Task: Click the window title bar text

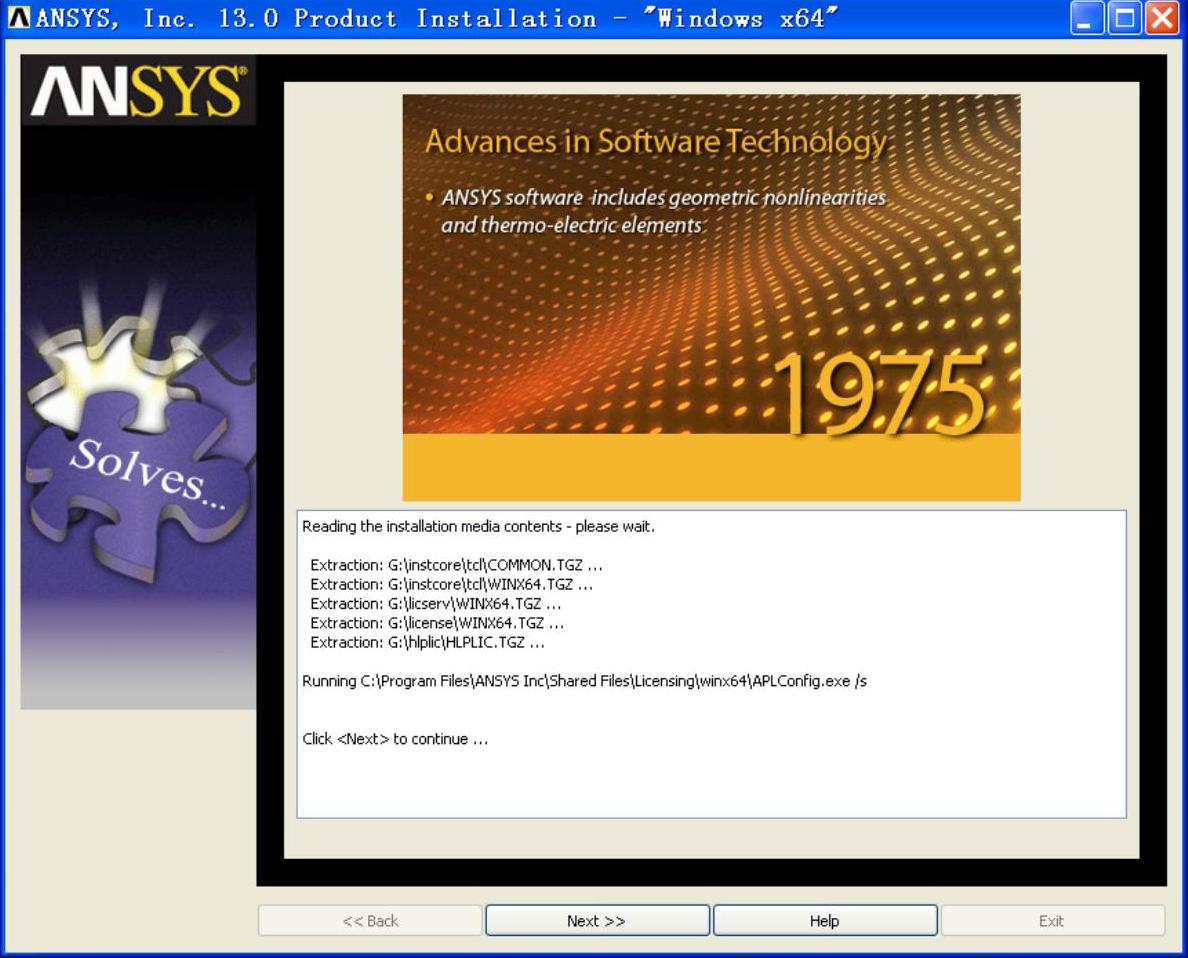Action: tap(436, 18)
